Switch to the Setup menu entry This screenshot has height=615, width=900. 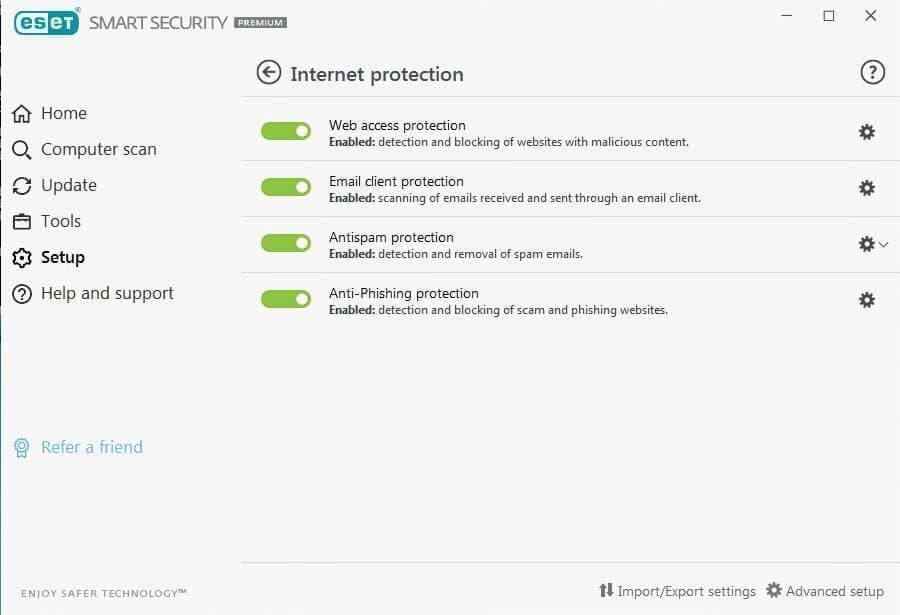61,257
